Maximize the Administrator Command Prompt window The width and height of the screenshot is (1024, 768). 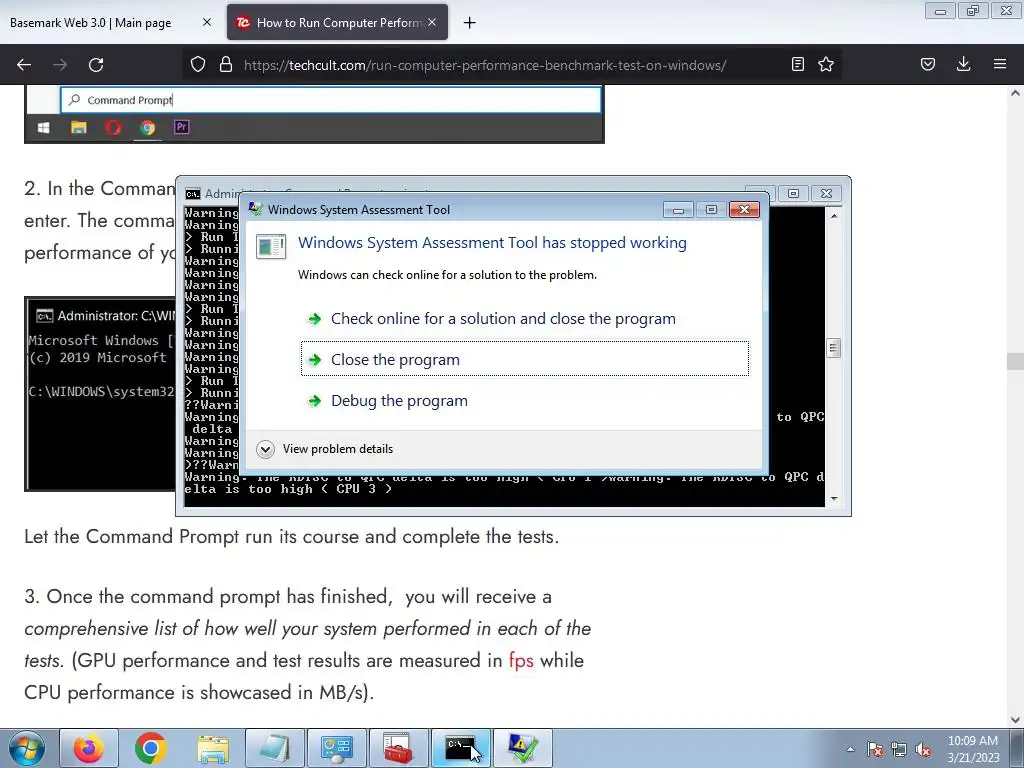pyautogui.click(x=793, y=193)
